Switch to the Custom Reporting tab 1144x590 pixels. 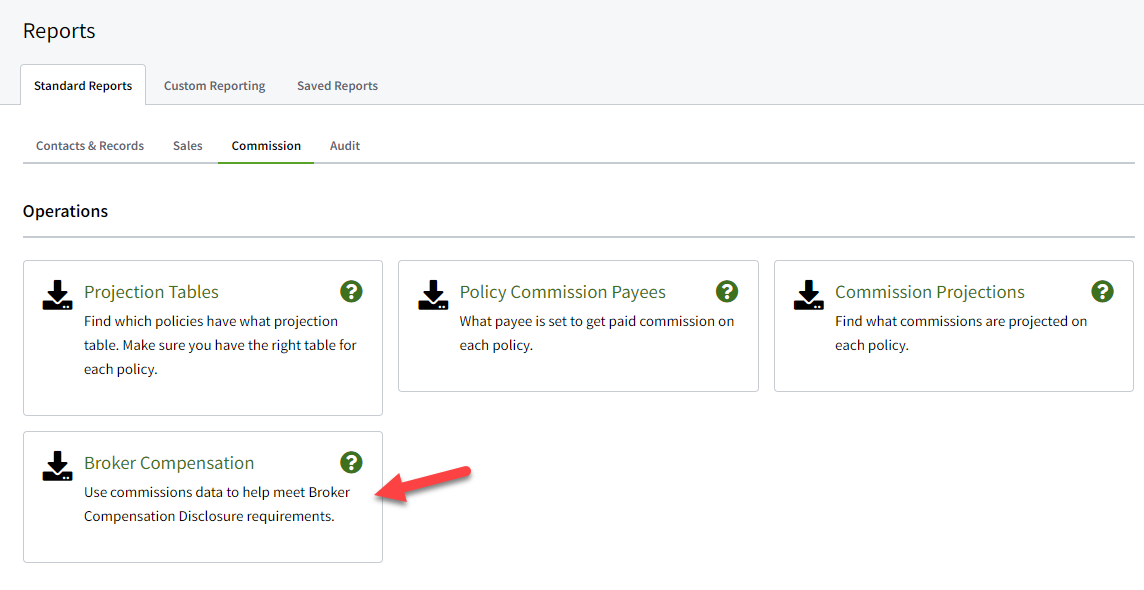[214, 85]
